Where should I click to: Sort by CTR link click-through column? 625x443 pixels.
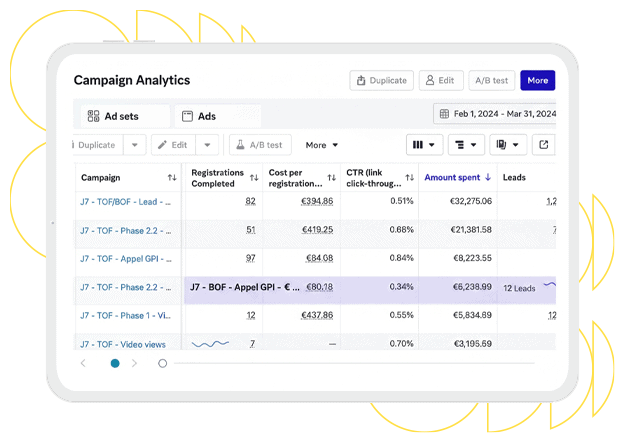409,178
